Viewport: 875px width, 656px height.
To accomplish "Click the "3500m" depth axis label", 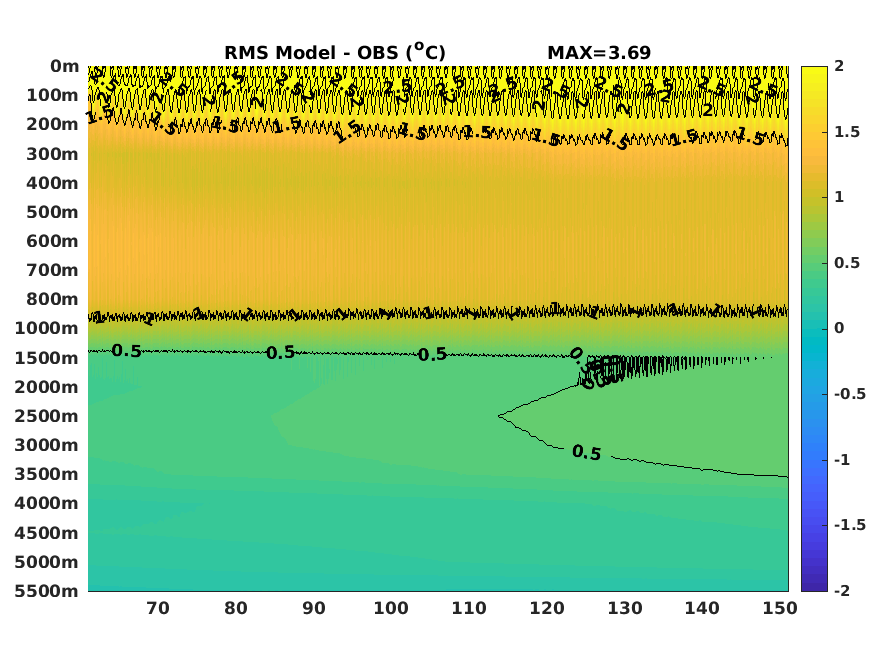I will point(46,474).
